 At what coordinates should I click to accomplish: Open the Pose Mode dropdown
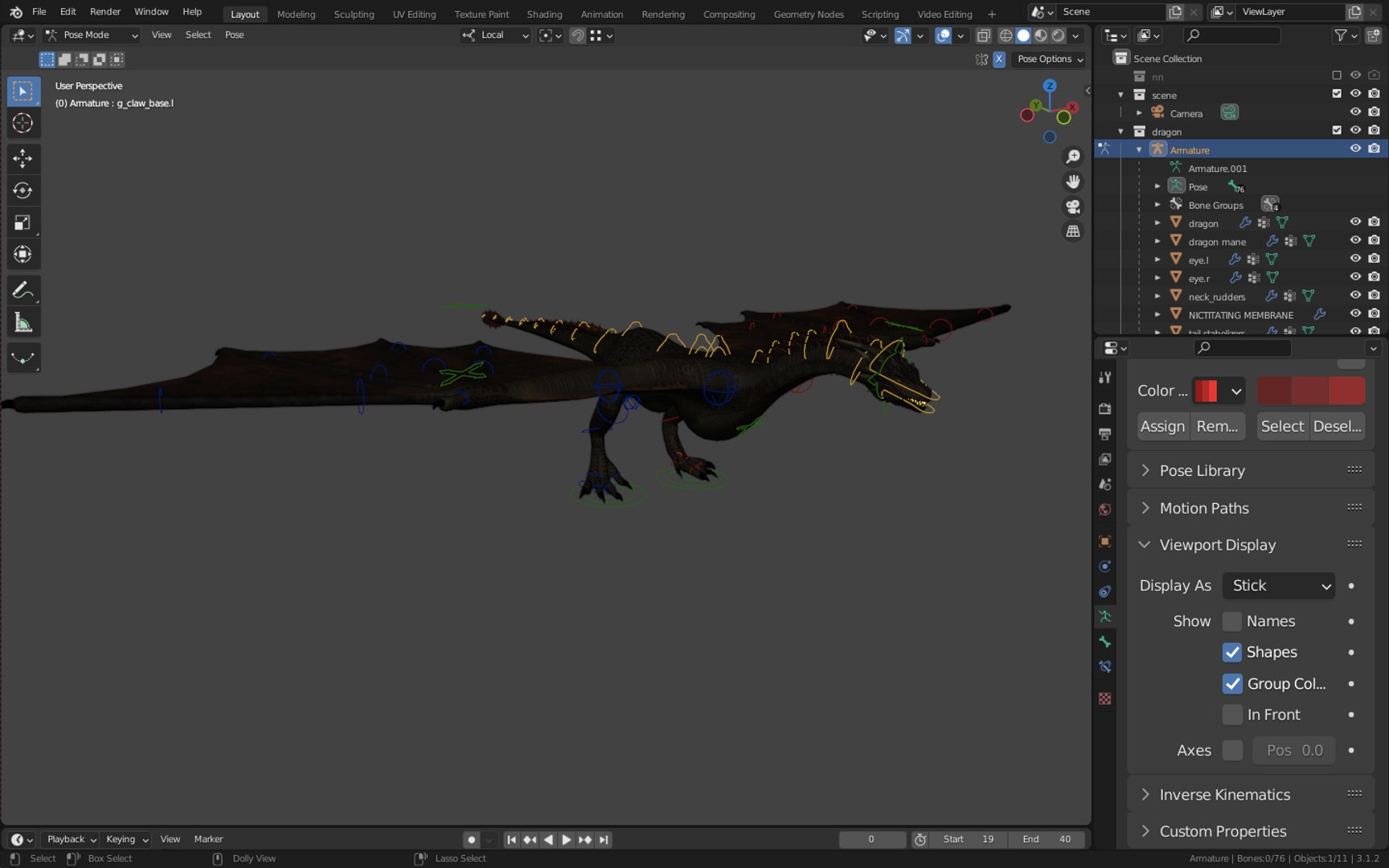tap(92, 35)
